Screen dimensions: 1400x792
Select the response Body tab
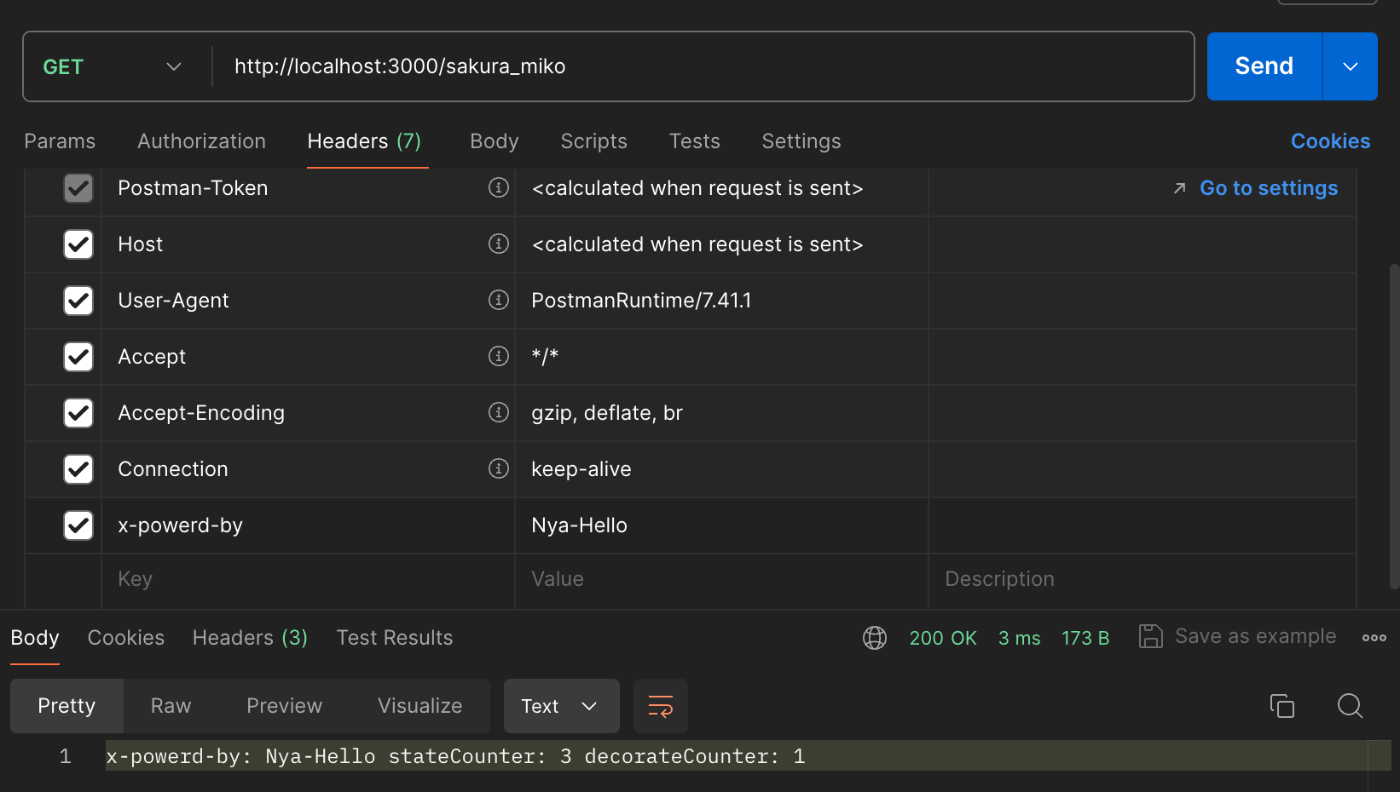click(x=35, y=638)
